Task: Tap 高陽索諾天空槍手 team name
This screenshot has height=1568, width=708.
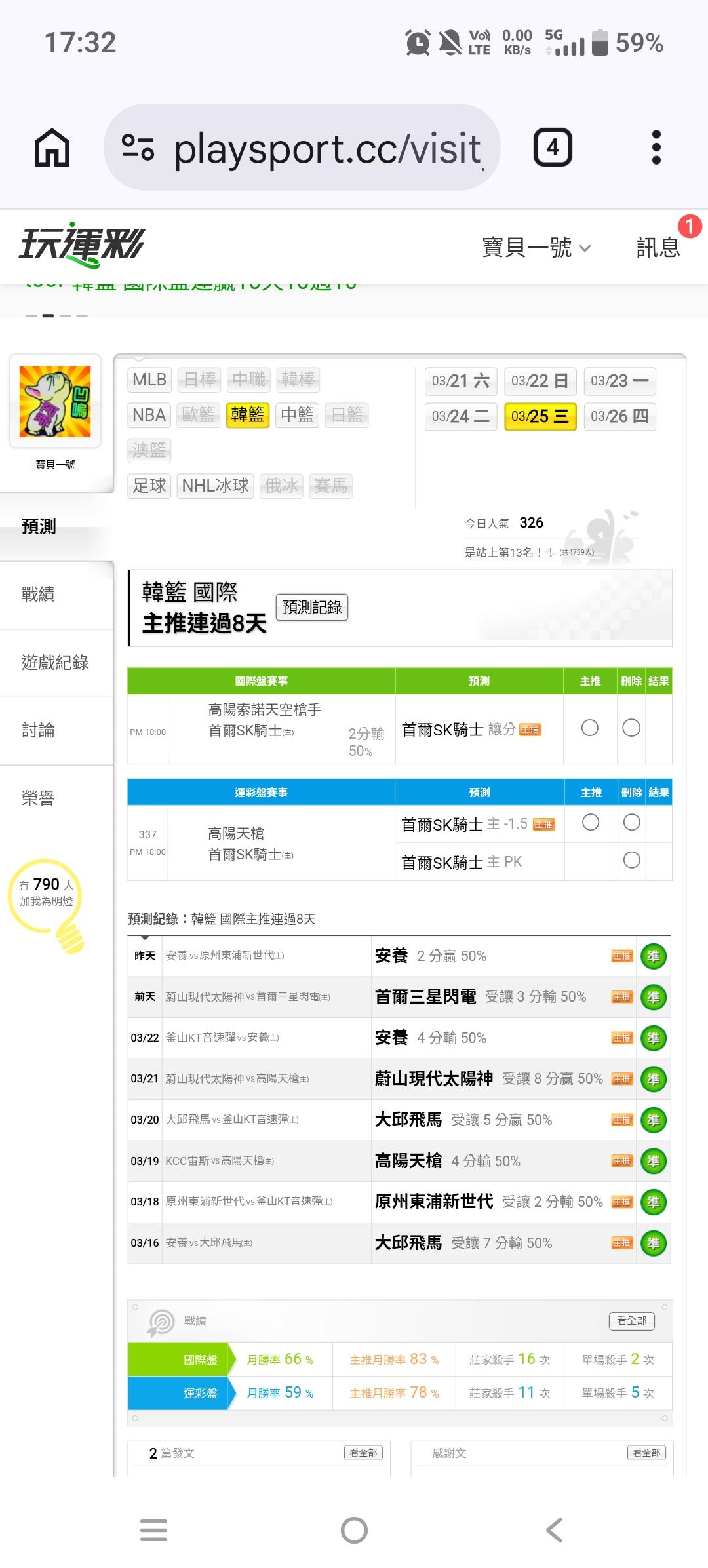Action: (x=265, y=709)
